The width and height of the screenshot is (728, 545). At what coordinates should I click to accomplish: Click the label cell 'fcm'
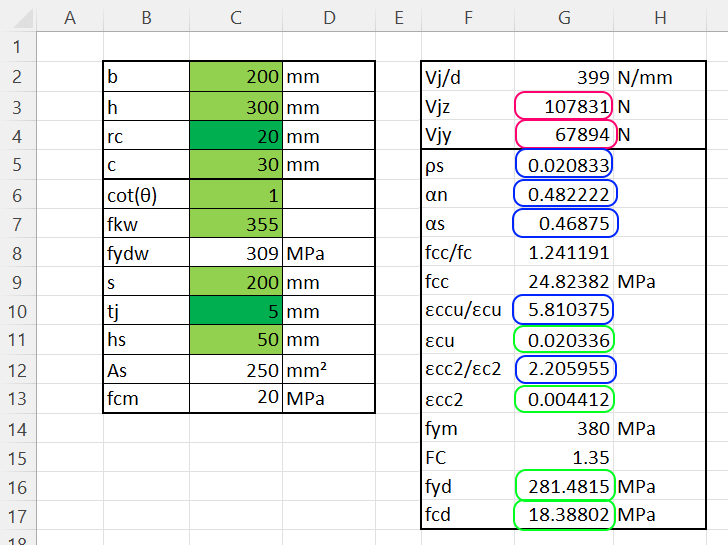click(x=146, y=398)
